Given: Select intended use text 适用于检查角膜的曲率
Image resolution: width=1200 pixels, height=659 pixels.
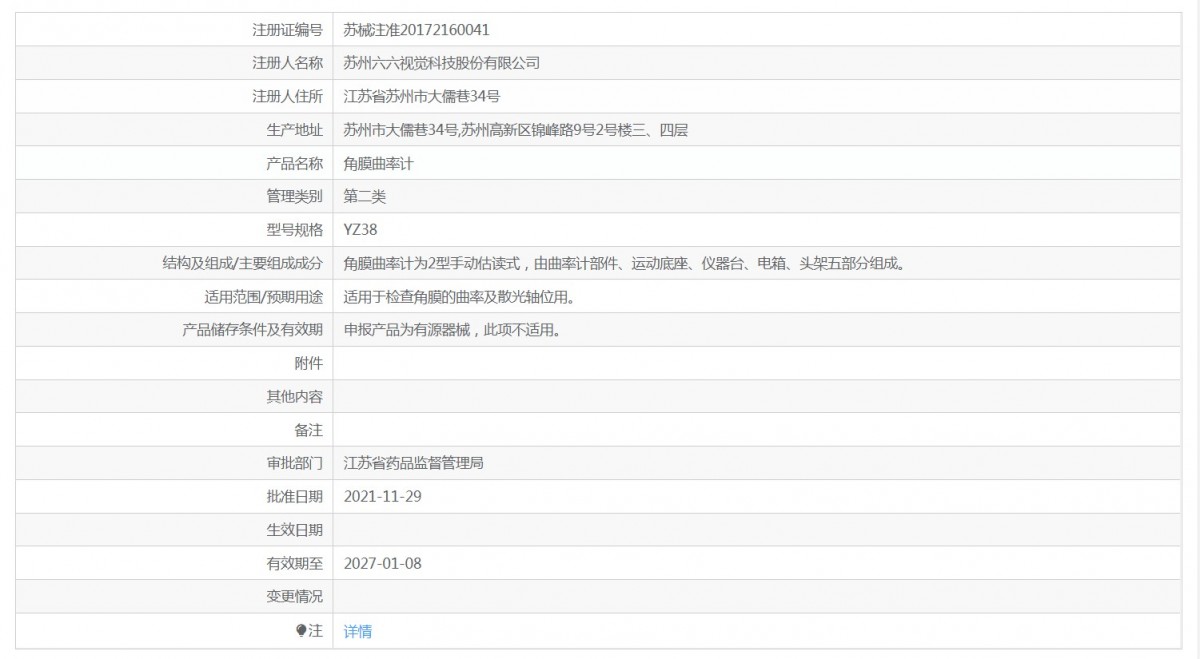Looking at the screenshot, I should click(x=461, y=297).
